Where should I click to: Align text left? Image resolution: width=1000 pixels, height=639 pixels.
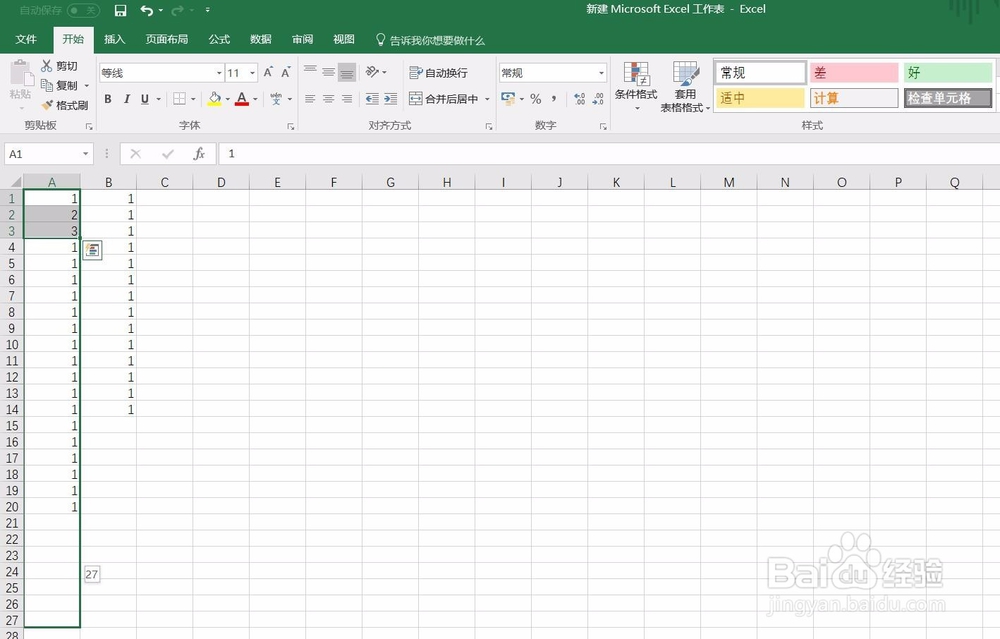(310, 99)
